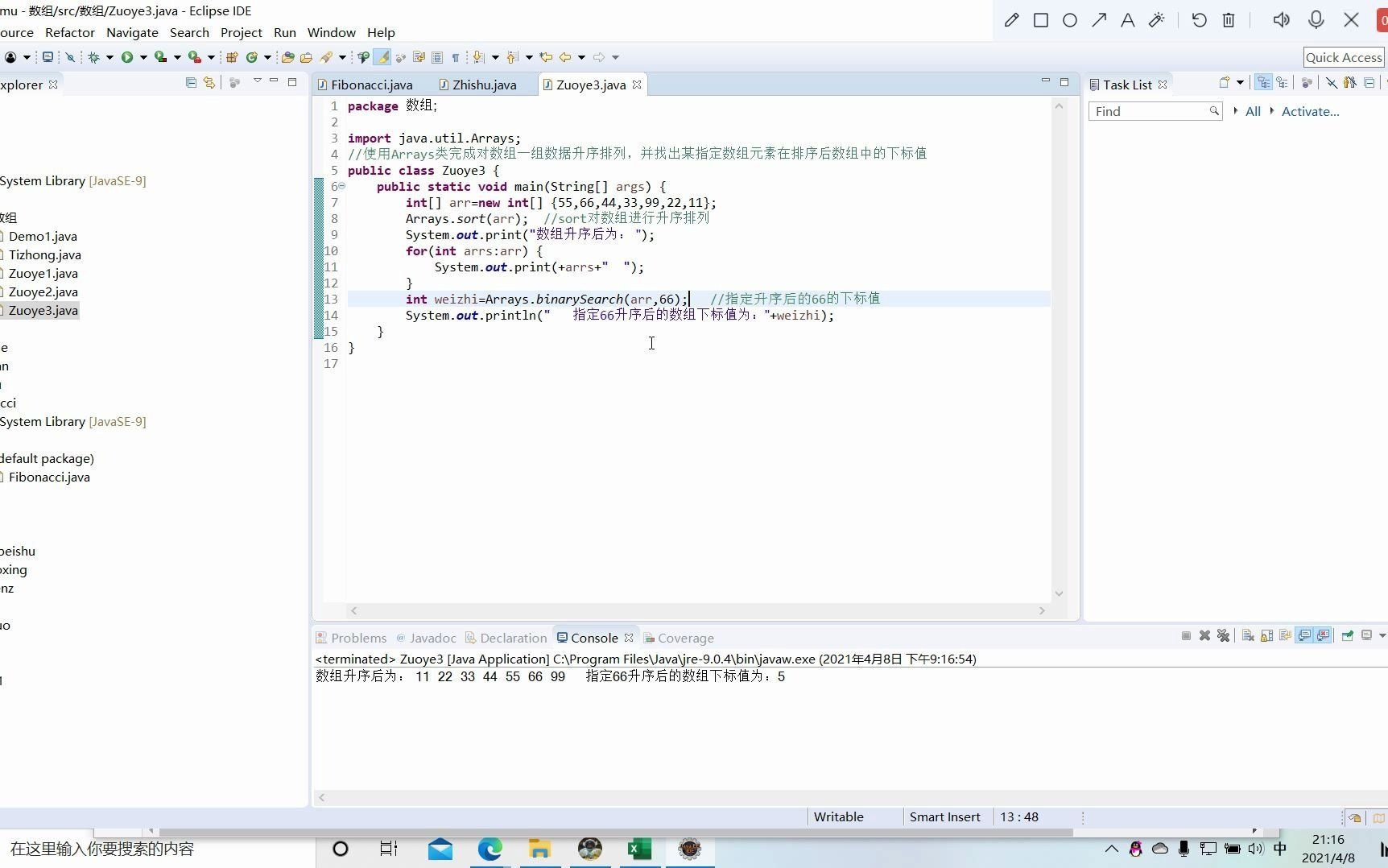
Task: Toggle Show Console When Standard Out Changes
Action: click(1304, 635)
